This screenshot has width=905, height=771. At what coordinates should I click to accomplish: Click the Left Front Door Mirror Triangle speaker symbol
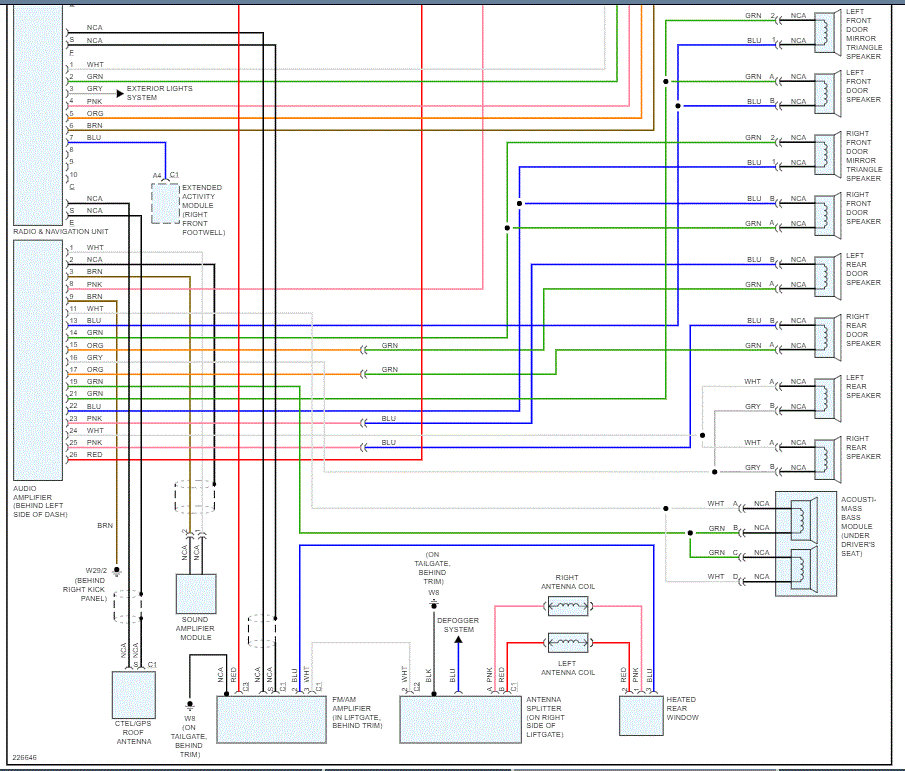pos(827,33)
